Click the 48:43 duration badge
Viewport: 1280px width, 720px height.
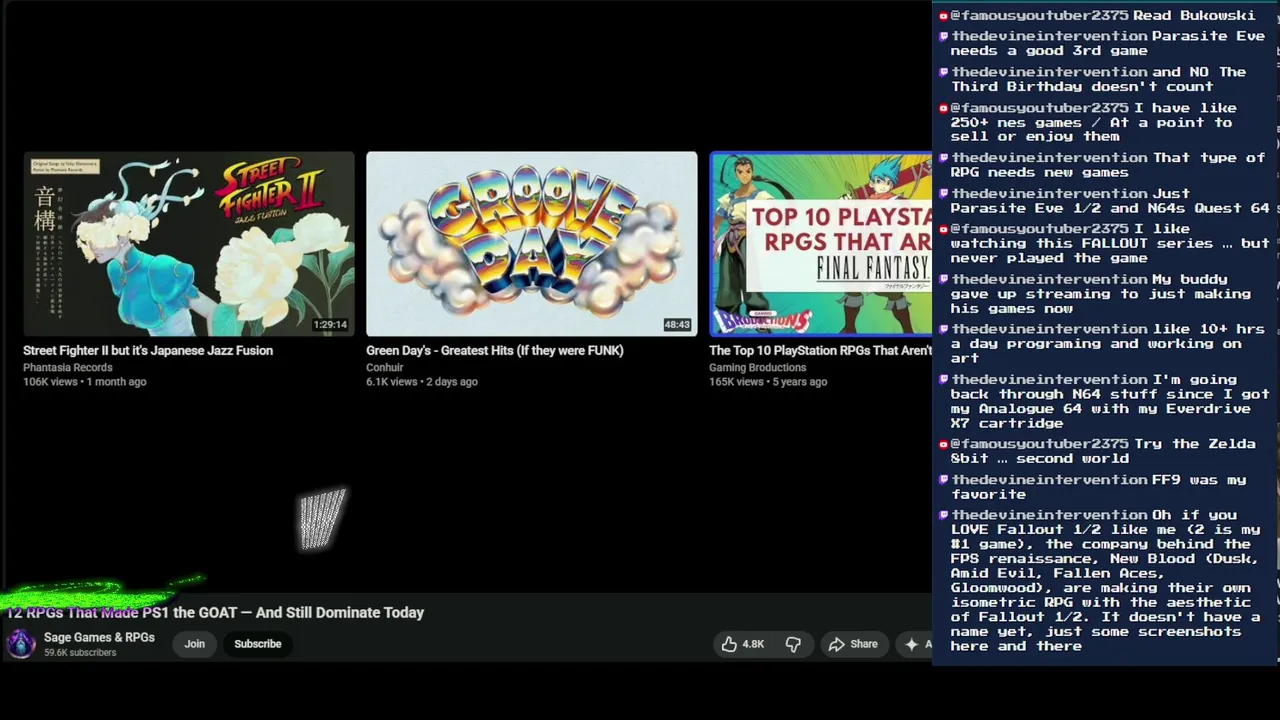[x=677, y=325]
